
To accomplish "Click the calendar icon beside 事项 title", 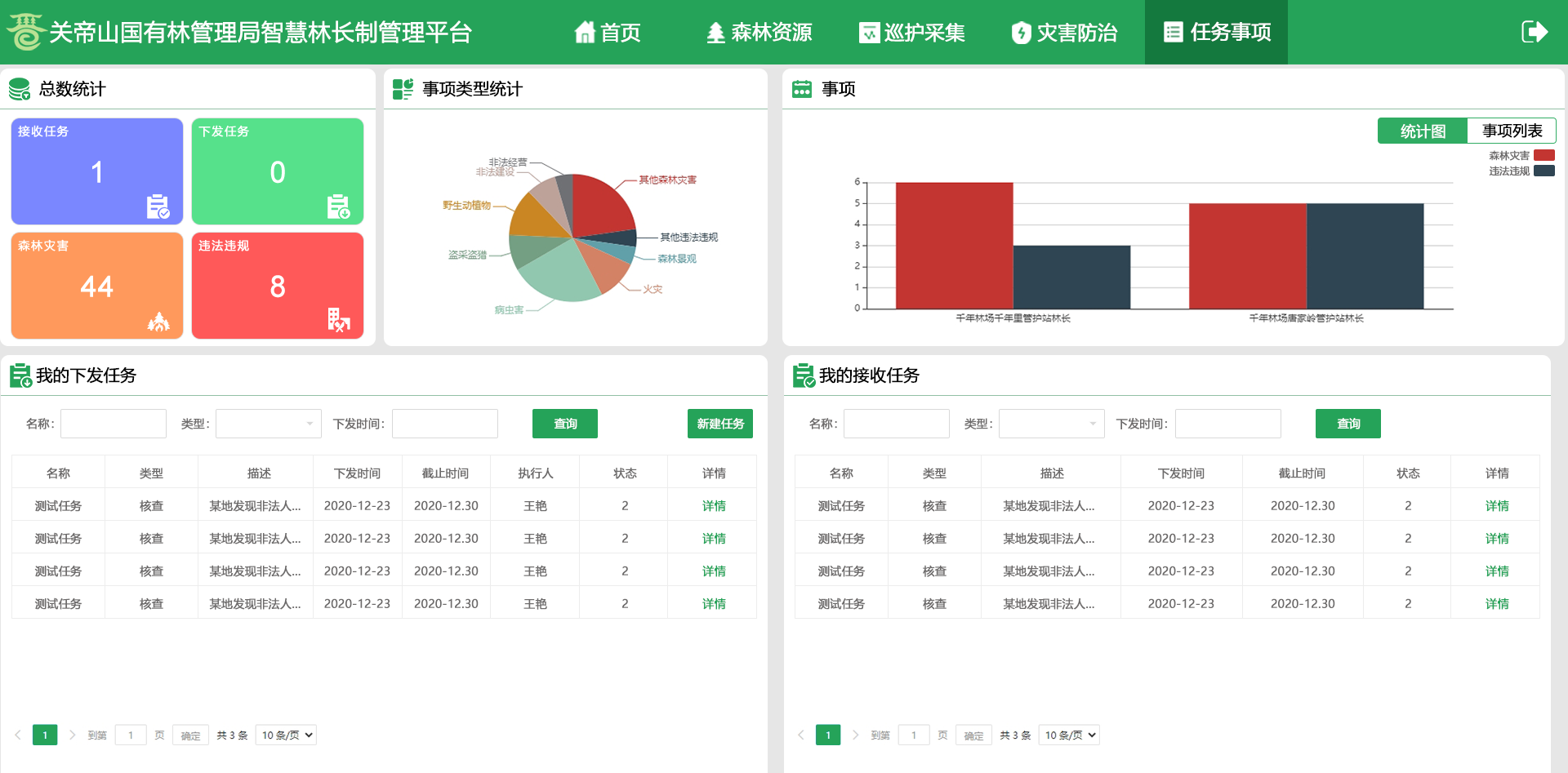I will tap(802, 89).
